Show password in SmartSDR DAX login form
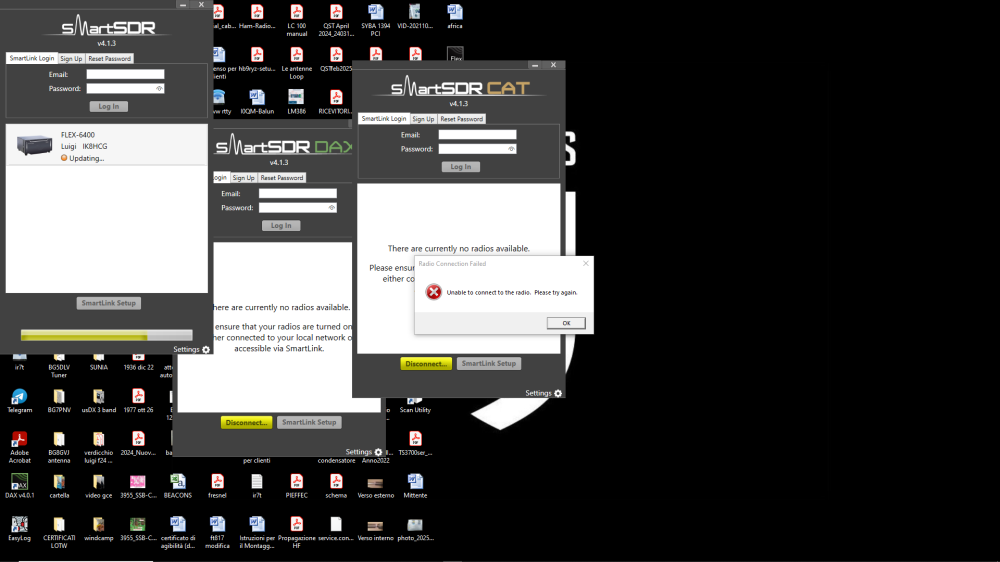 tap(332, 208)
